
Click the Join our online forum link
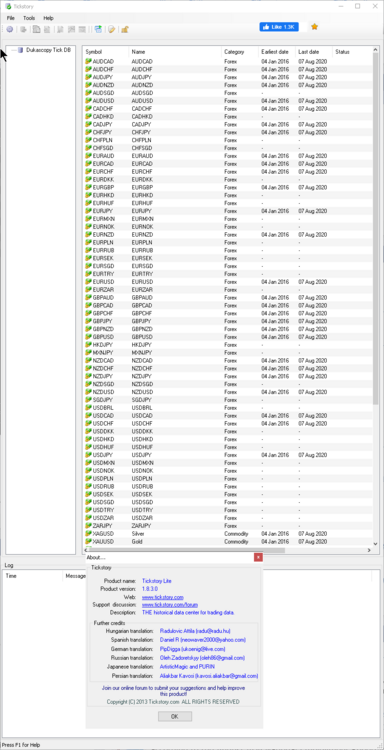click(173, 691)
